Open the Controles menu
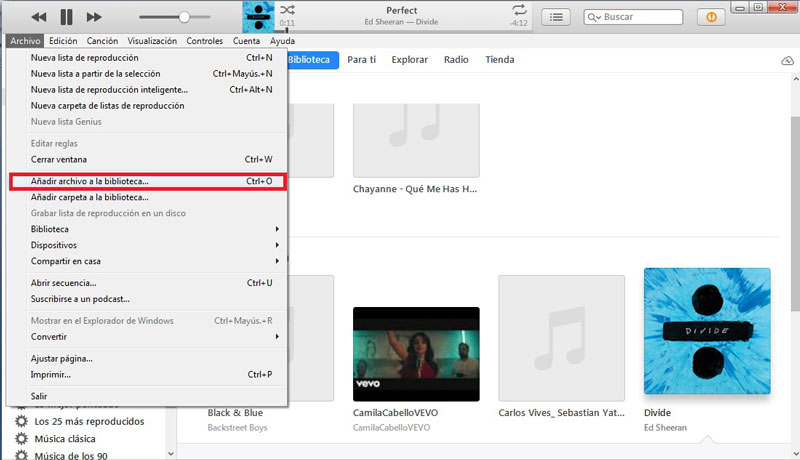The height and width of the screenshot is (460, 800). coord(205,41)
